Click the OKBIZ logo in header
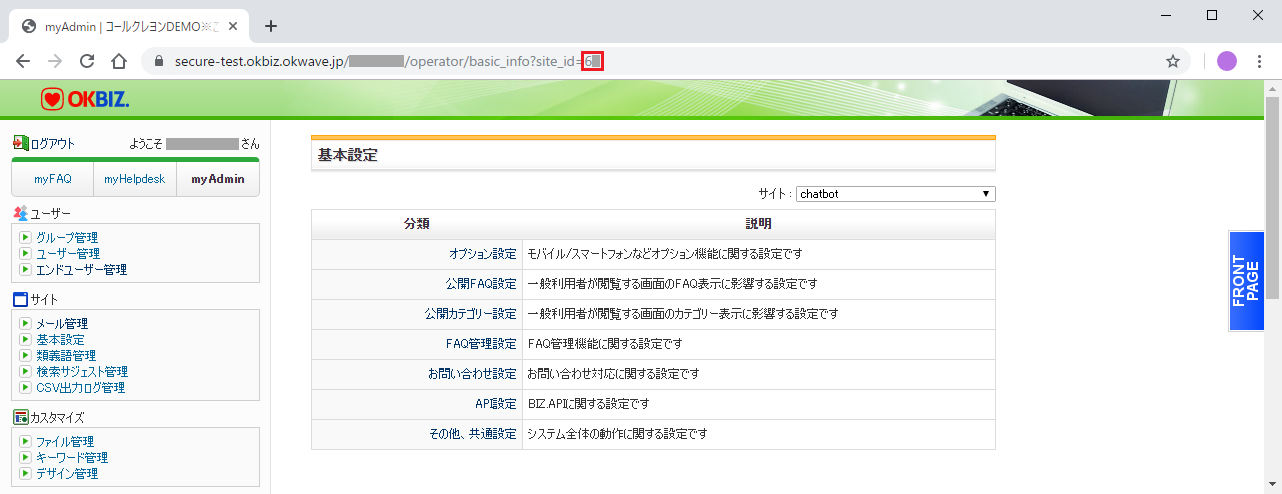This screenshot has width=1282, height=494. [85, 99]
